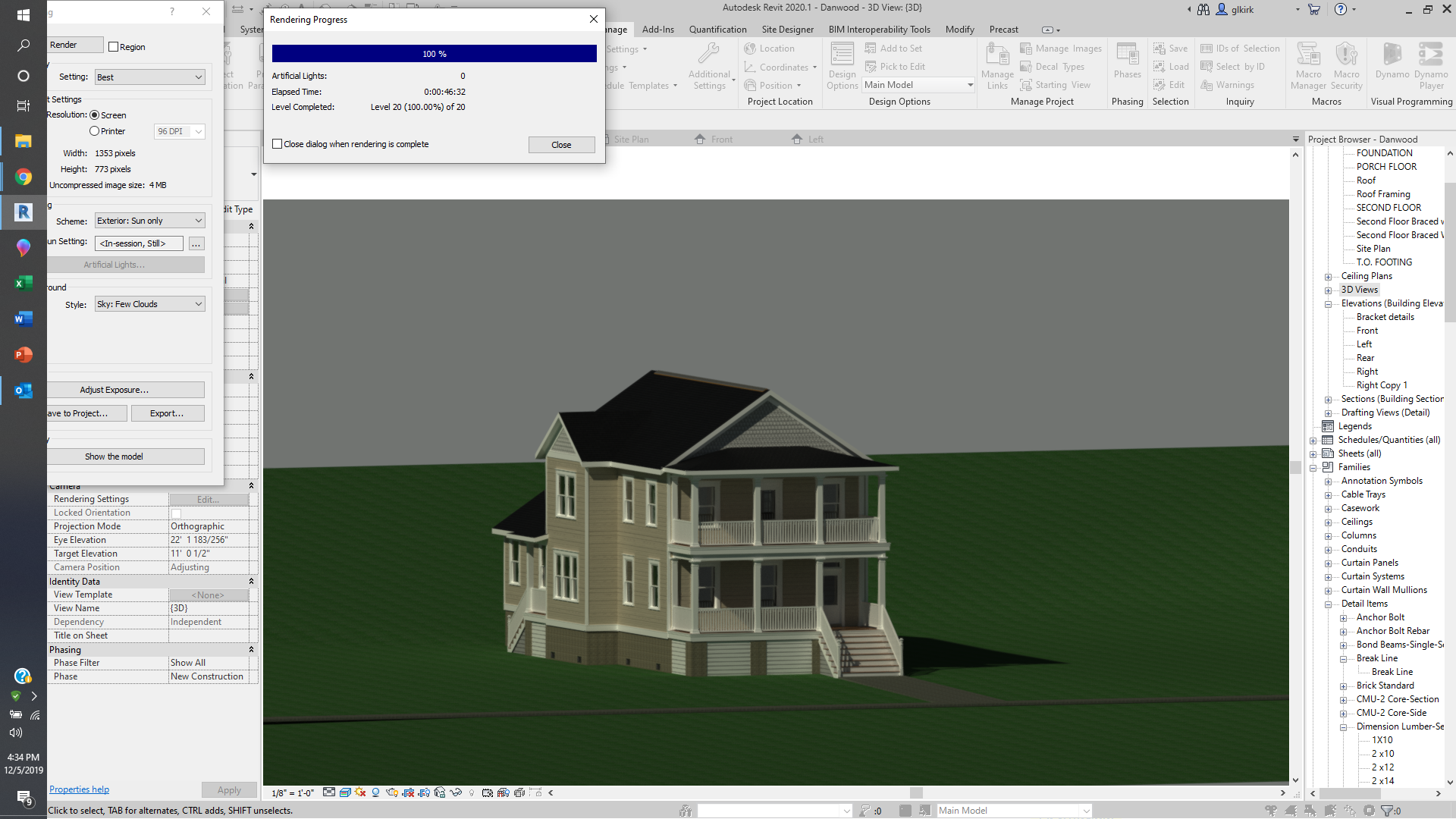Click the Warnings icon in Inquiry panel
The image size is (1456, 819).
pyautogui.click(x=1228, y=85)
